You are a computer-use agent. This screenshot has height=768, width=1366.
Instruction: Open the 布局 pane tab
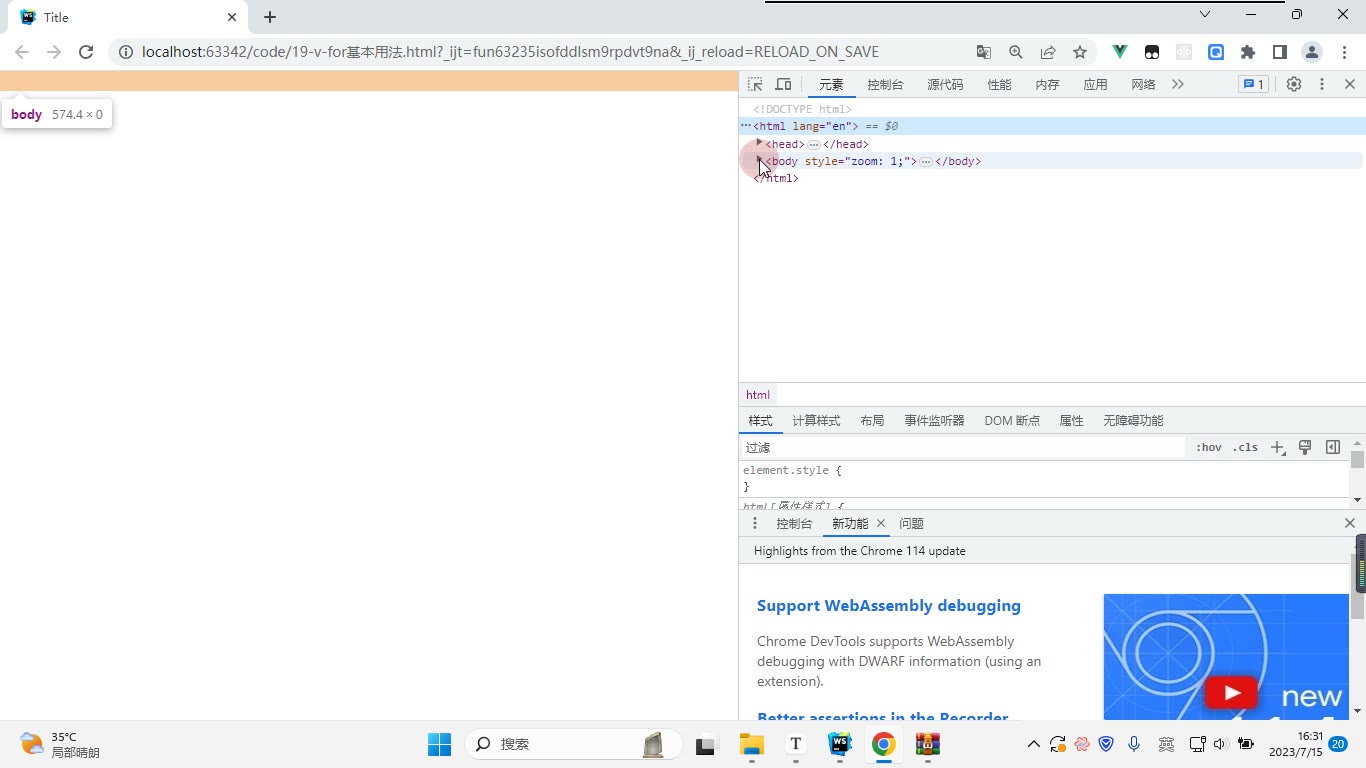pos(872,421)
